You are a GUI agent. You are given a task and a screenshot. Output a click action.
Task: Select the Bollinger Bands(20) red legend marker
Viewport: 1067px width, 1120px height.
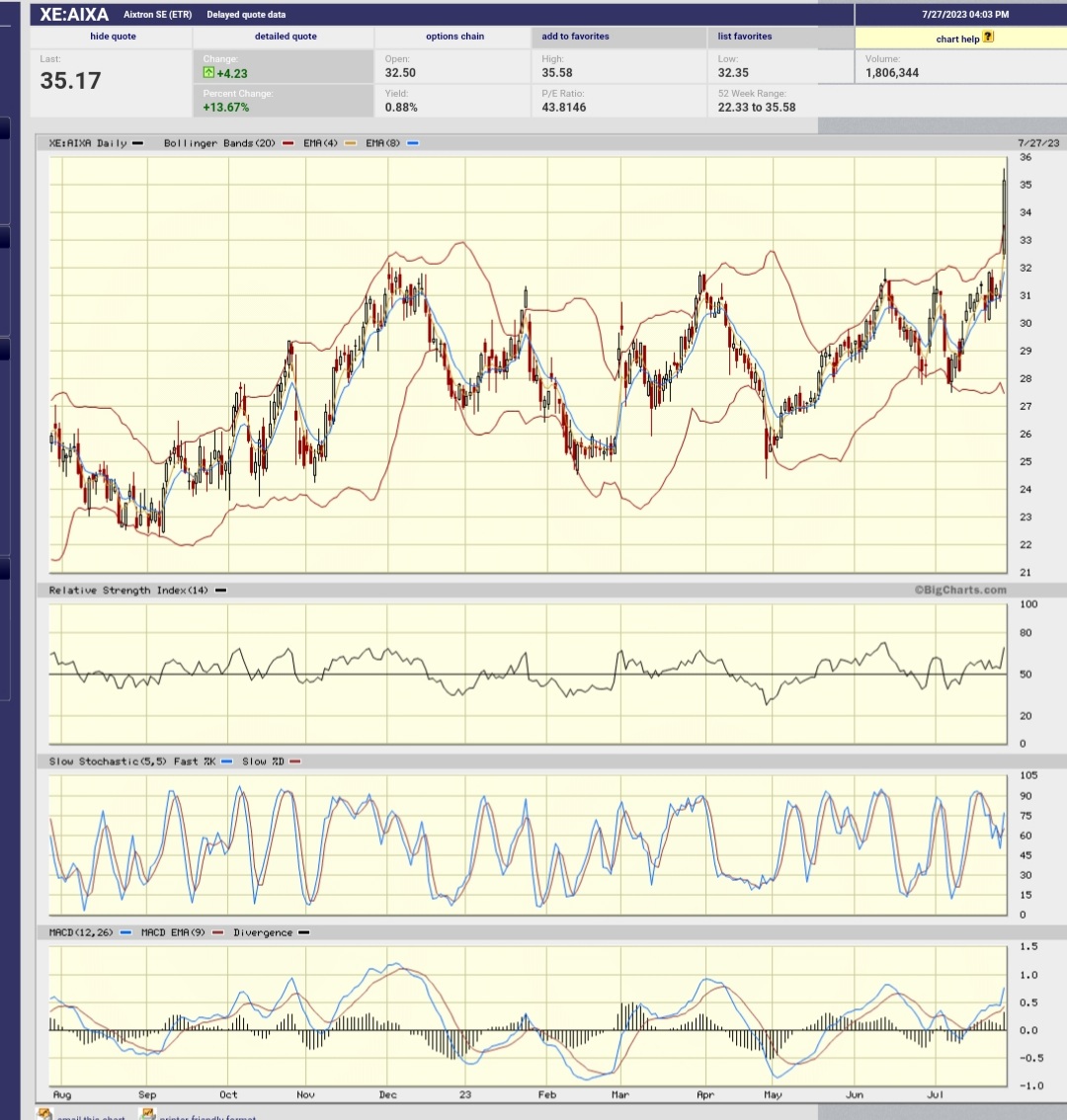pos(287,142)
